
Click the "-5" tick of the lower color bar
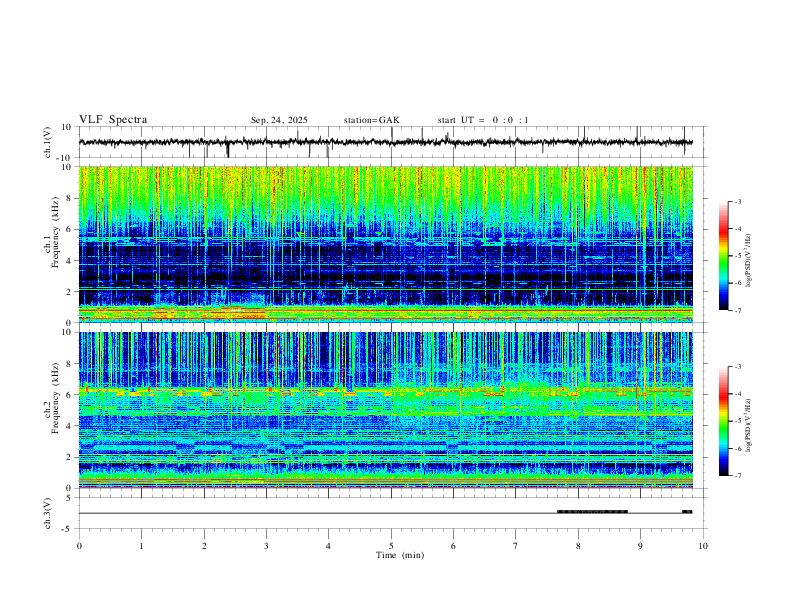(x=737, y=421)
